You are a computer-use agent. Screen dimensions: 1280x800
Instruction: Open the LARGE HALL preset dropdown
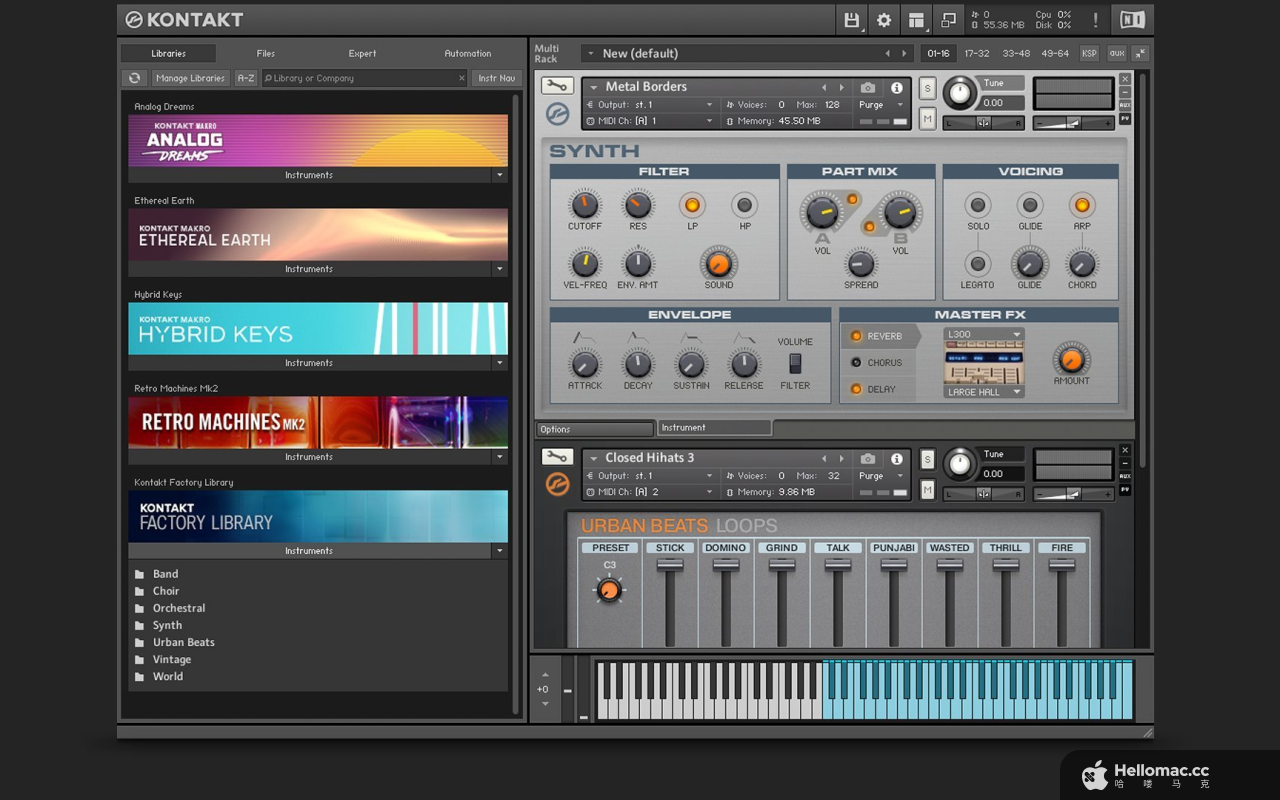tap(984, 392)
